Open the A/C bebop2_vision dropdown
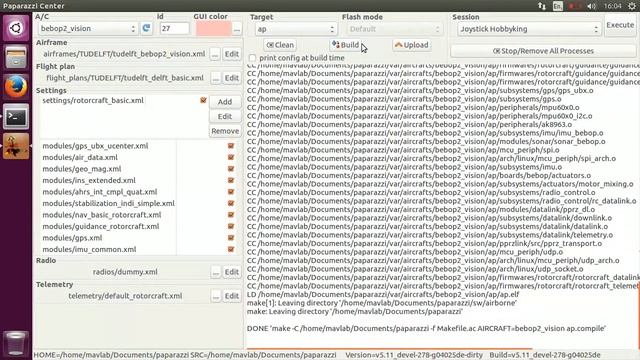Viewport: 640px width, 360px height. [x=87, y=29]
